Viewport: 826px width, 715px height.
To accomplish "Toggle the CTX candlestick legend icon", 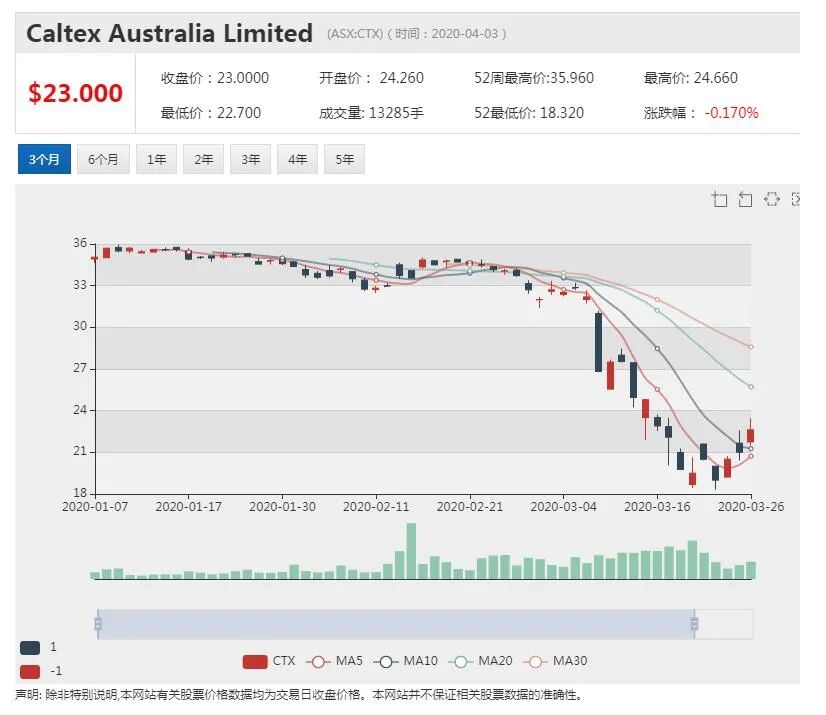I will point(254,661).
